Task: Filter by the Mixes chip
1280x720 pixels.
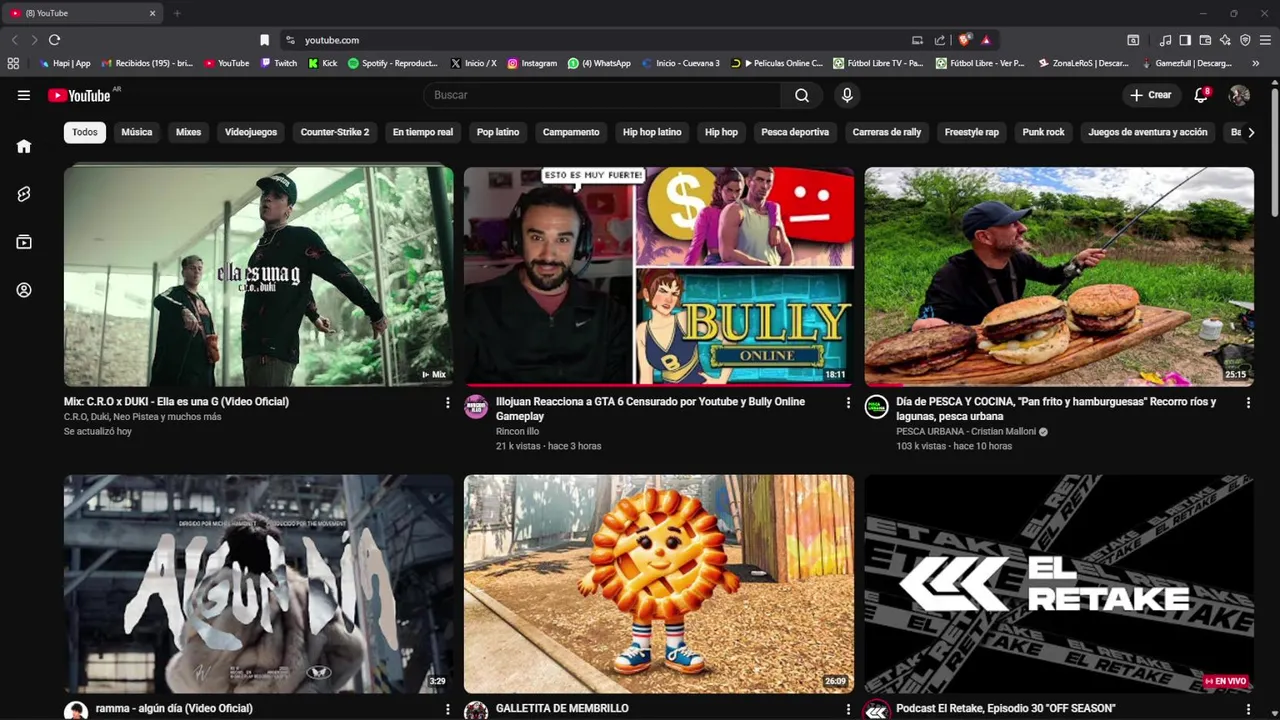Action: [188, 132]
